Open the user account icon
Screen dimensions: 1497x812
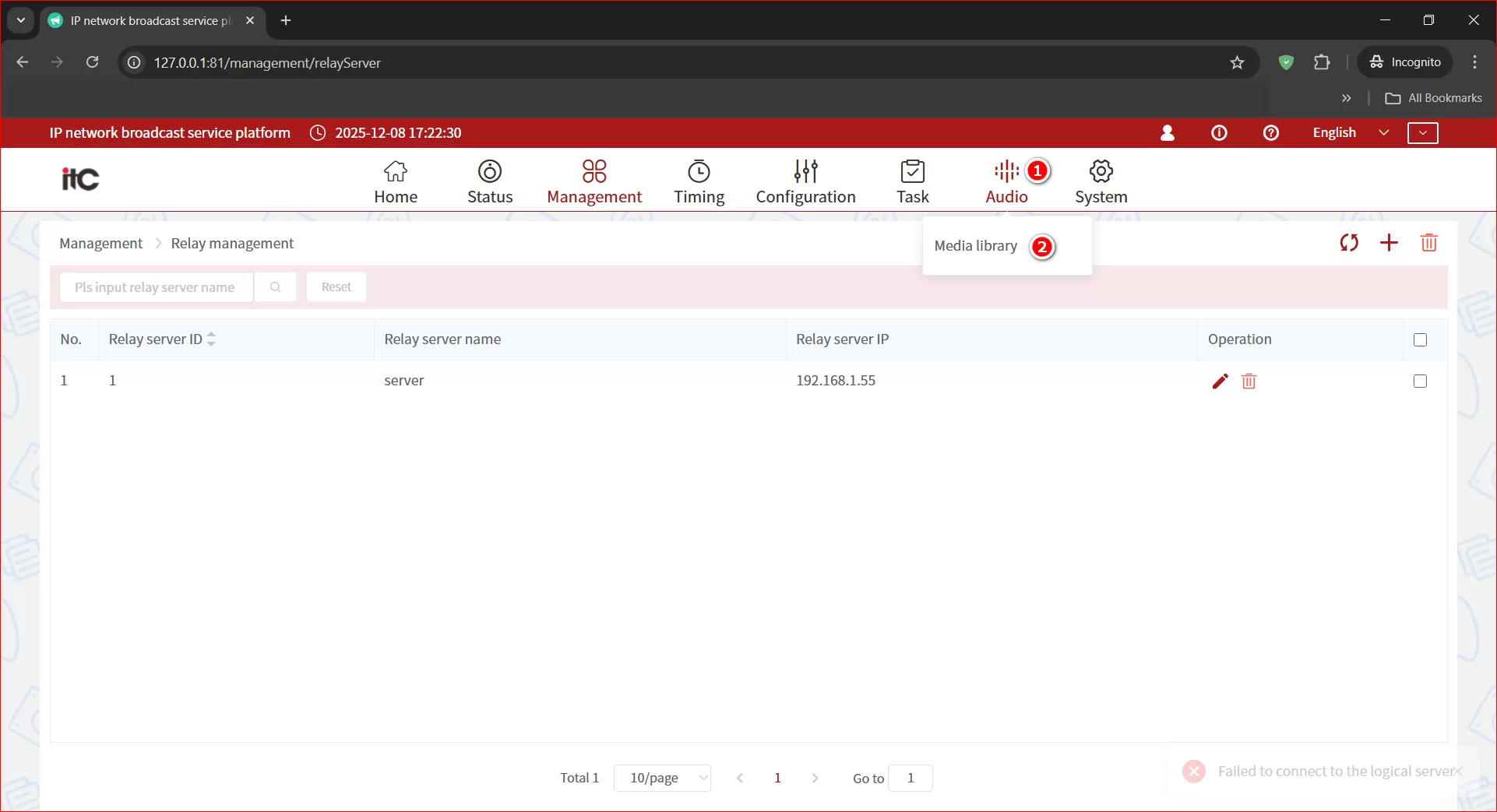[x=1167, y=133]
